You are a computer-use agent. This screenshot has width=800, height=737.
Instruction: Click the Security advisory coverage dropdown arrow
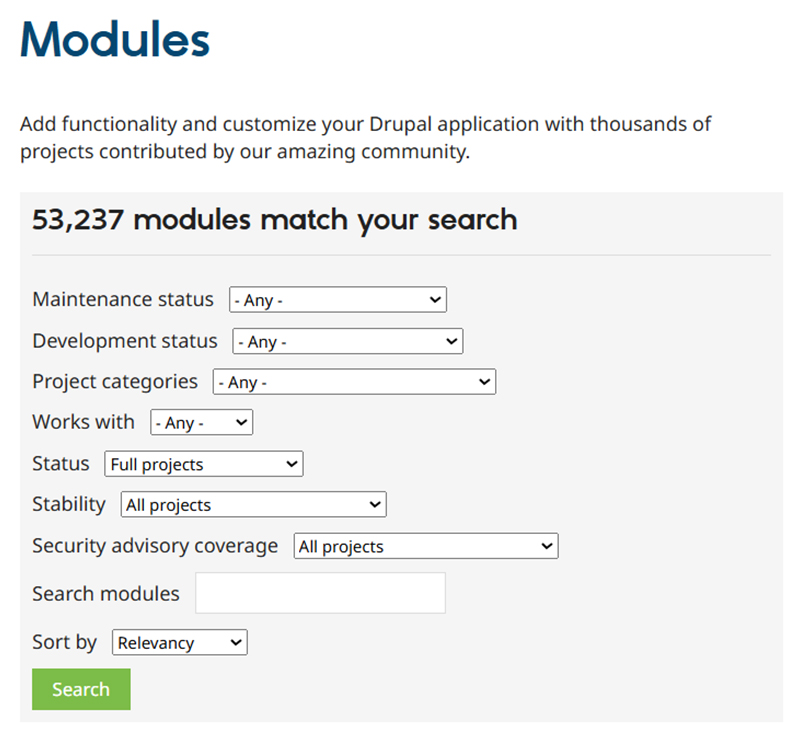547,546
